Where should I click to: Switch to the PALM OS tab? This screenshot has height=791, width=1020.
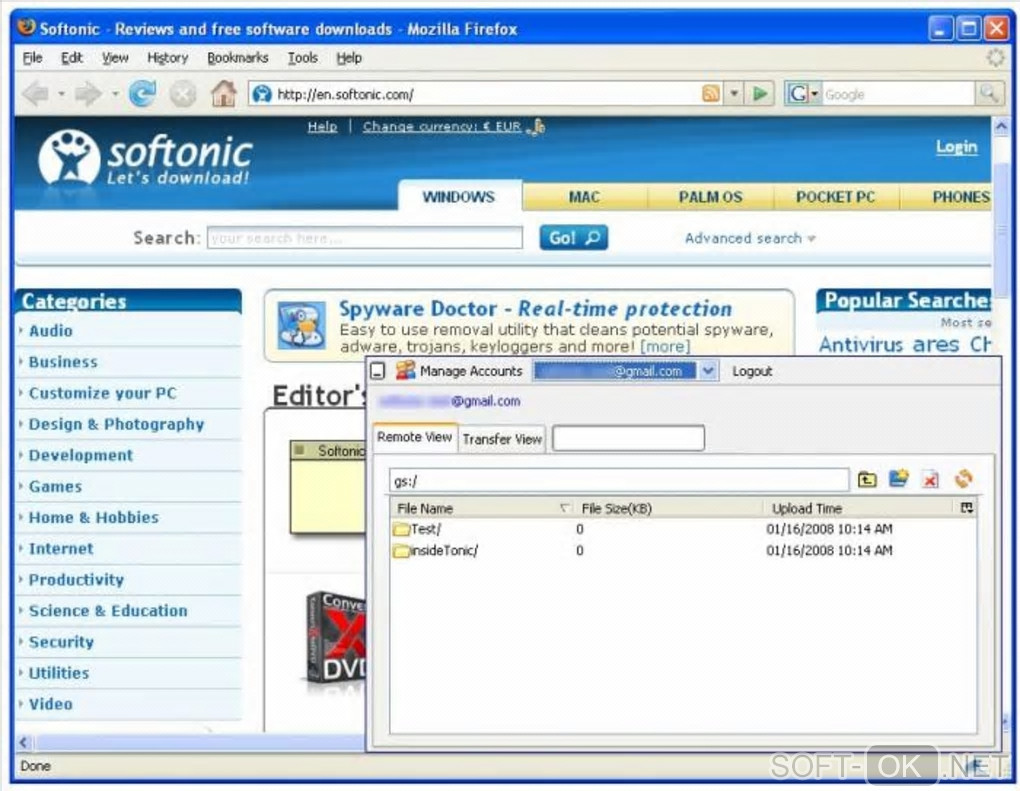click(x=710, y=197)
